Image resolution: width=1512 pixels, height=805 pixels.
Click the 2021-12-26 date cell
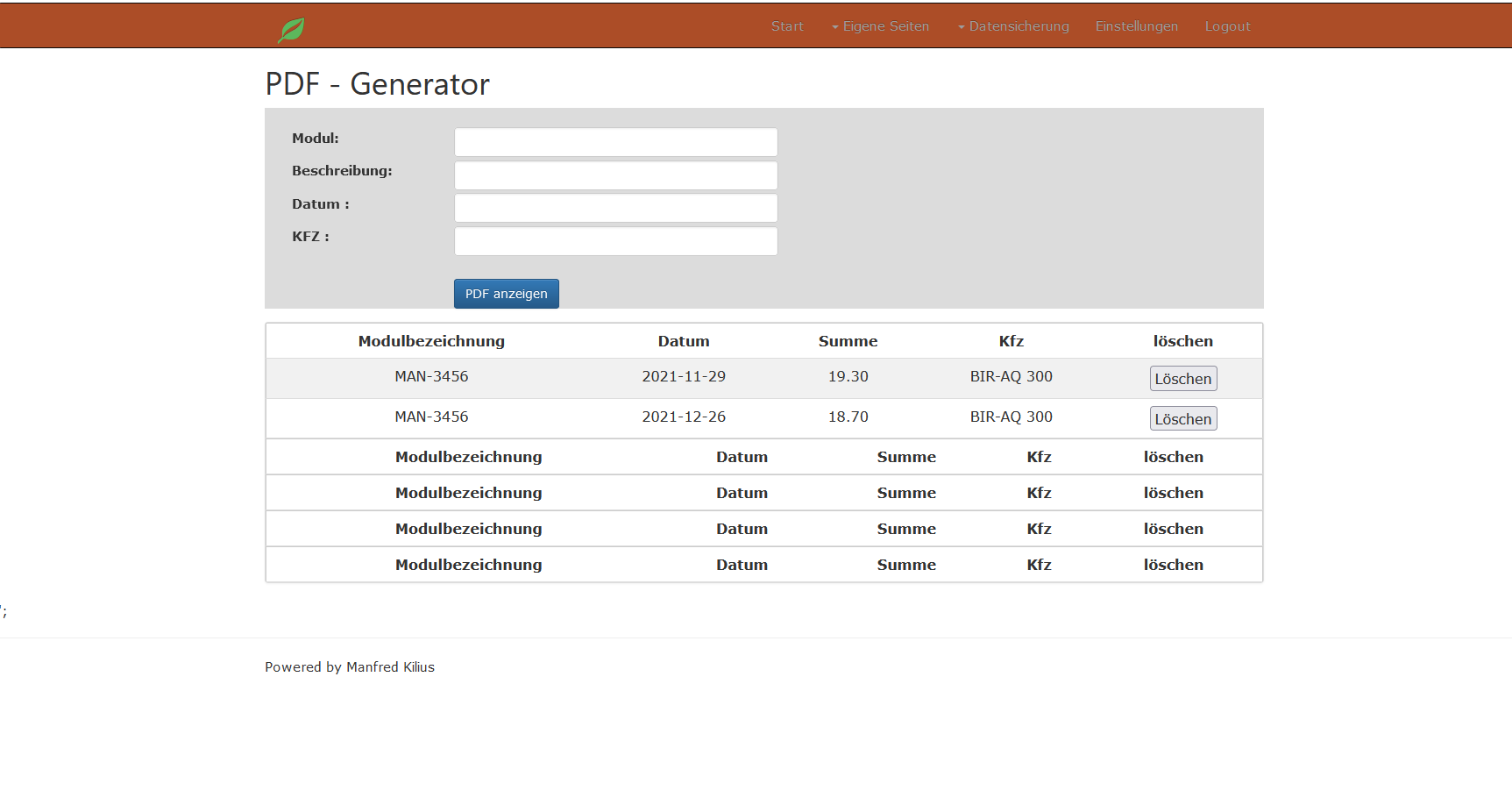[x=684, y=417]
